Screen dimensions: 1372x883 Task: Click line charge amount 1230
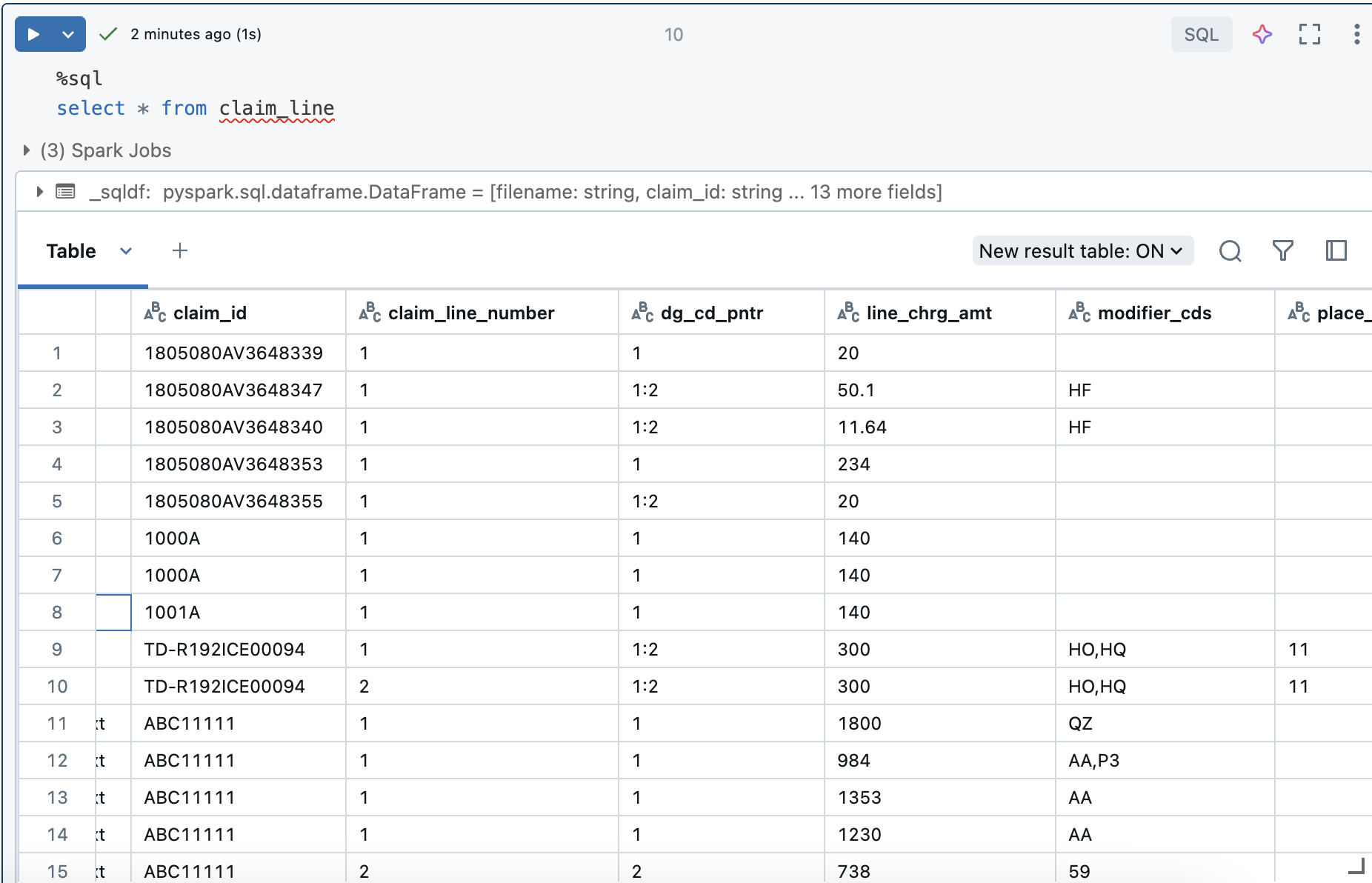tap(940, 834)
